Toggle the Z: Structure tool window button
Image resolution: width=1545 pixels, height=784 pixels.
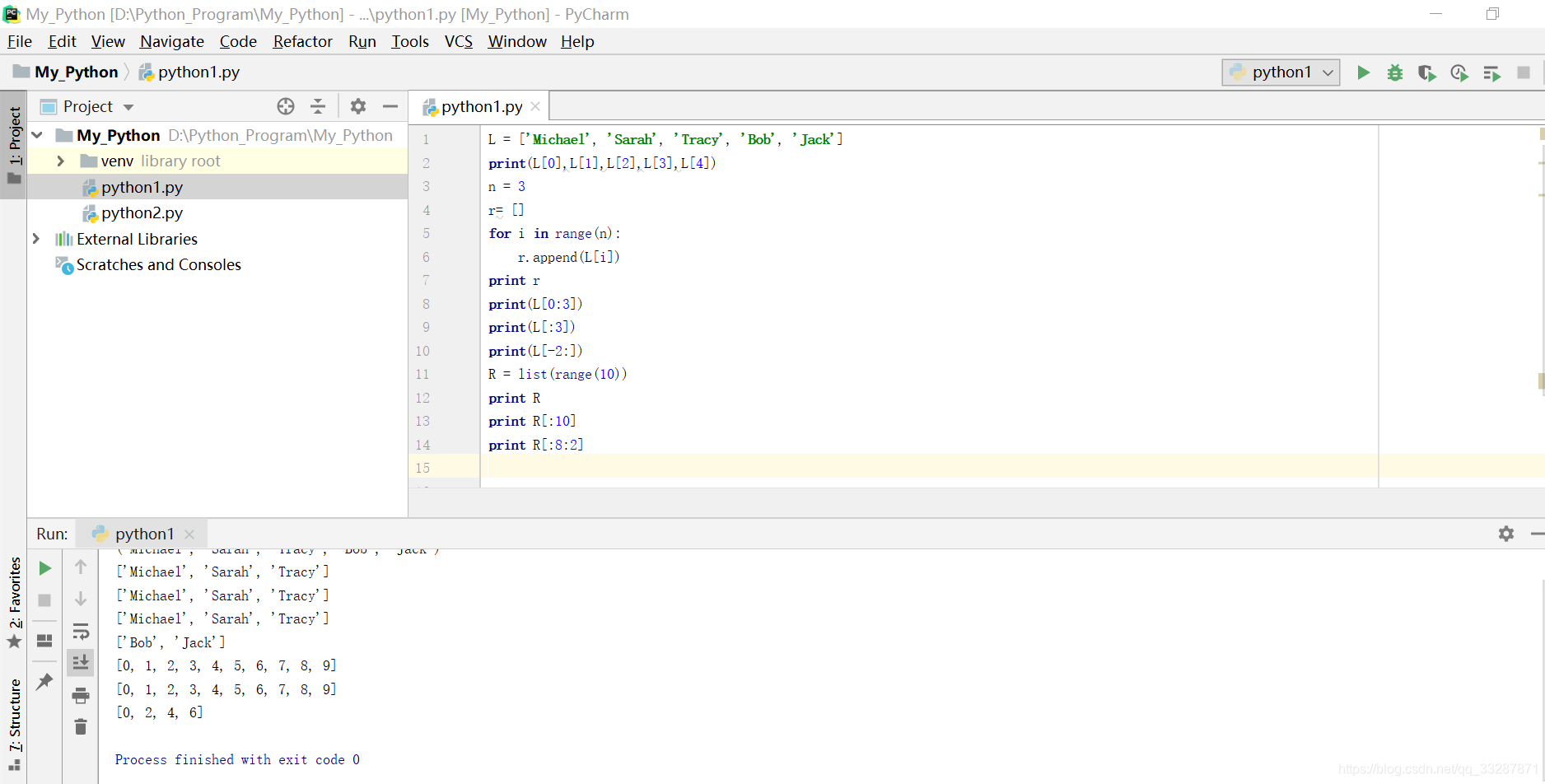[x=14, y=723]
